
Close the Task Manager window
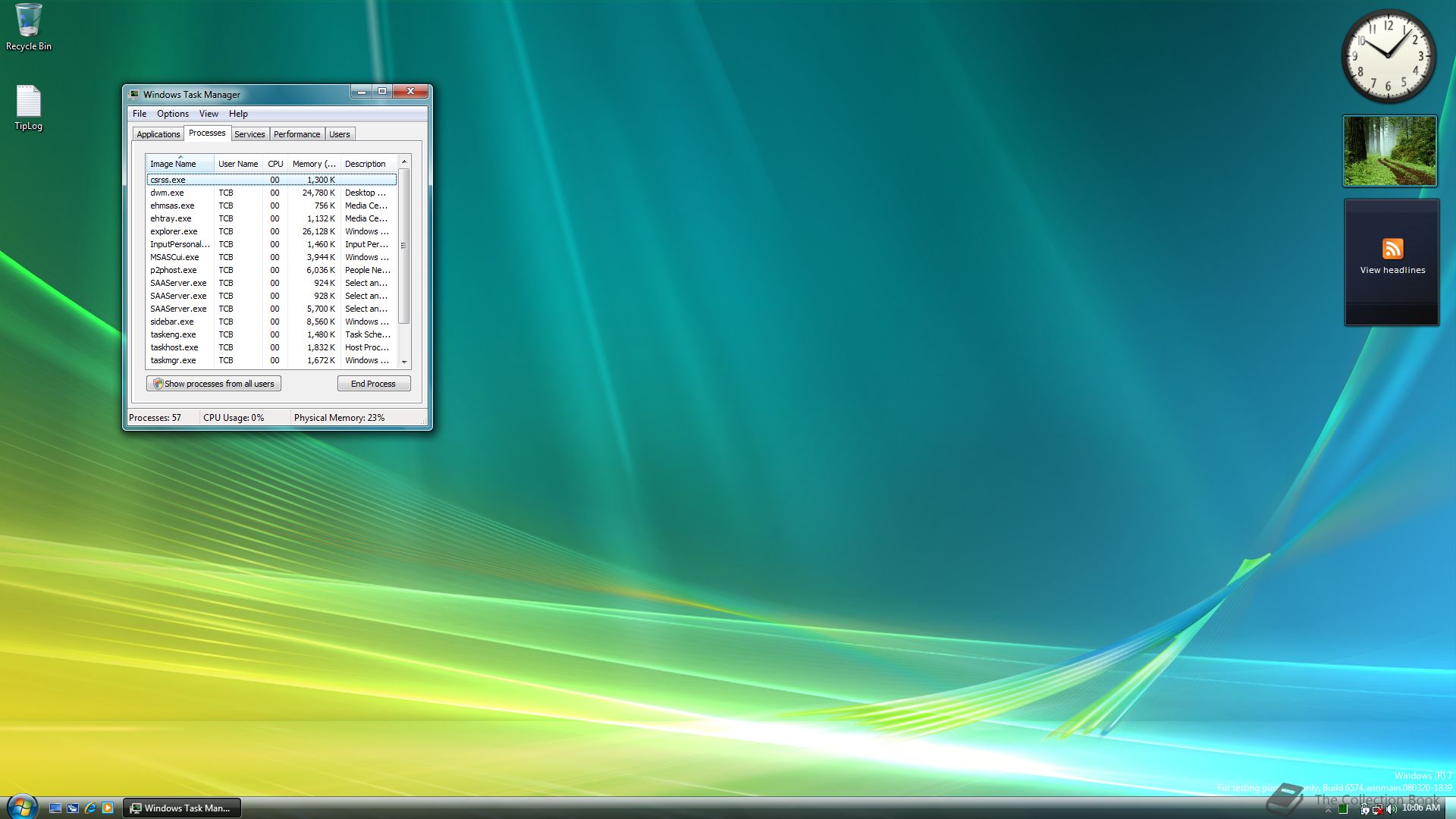(410, 92)
